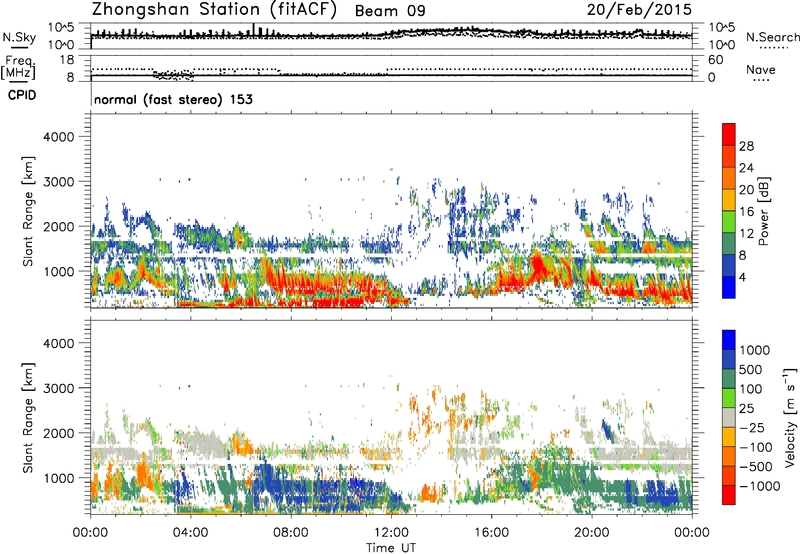Click the 3000 tick of the velocity panel

58,388
